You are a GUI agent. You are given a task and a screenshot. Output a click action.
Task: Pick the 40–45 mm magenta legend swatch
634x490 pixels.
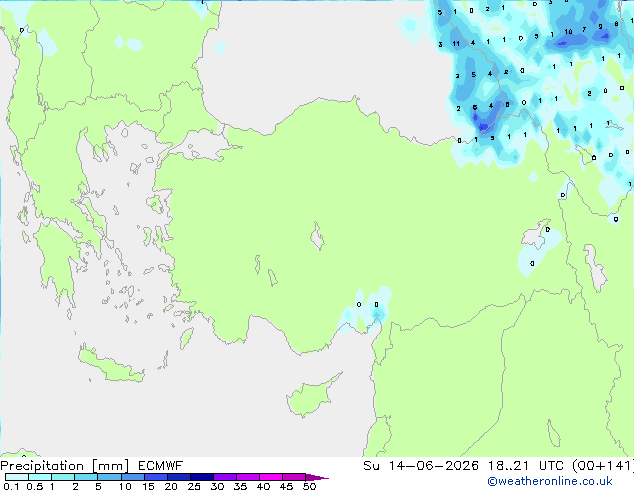click(x=271, y=477)
